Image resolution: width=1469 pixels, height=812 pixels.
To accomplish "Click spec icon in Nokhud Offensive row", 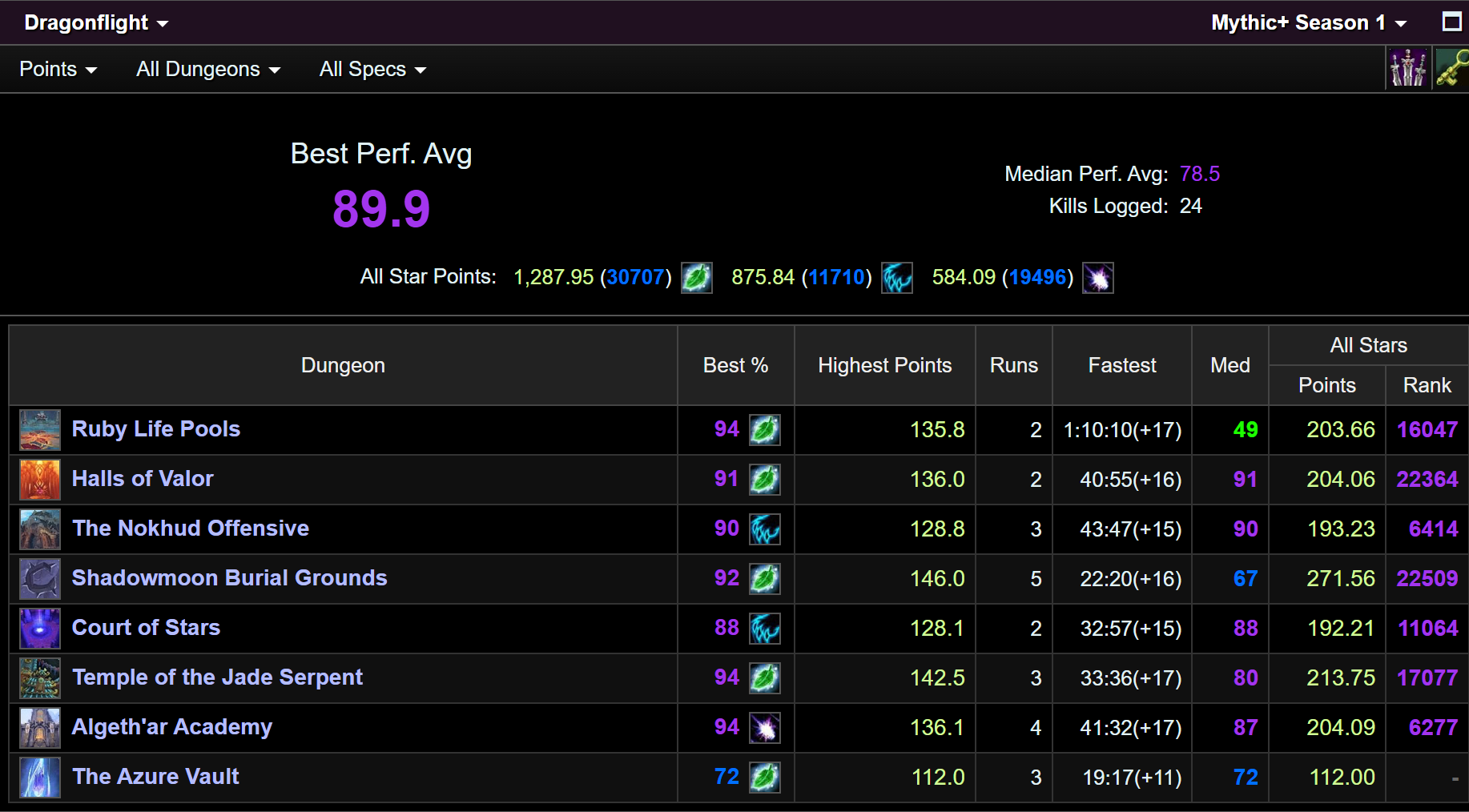I will [765, 529].
